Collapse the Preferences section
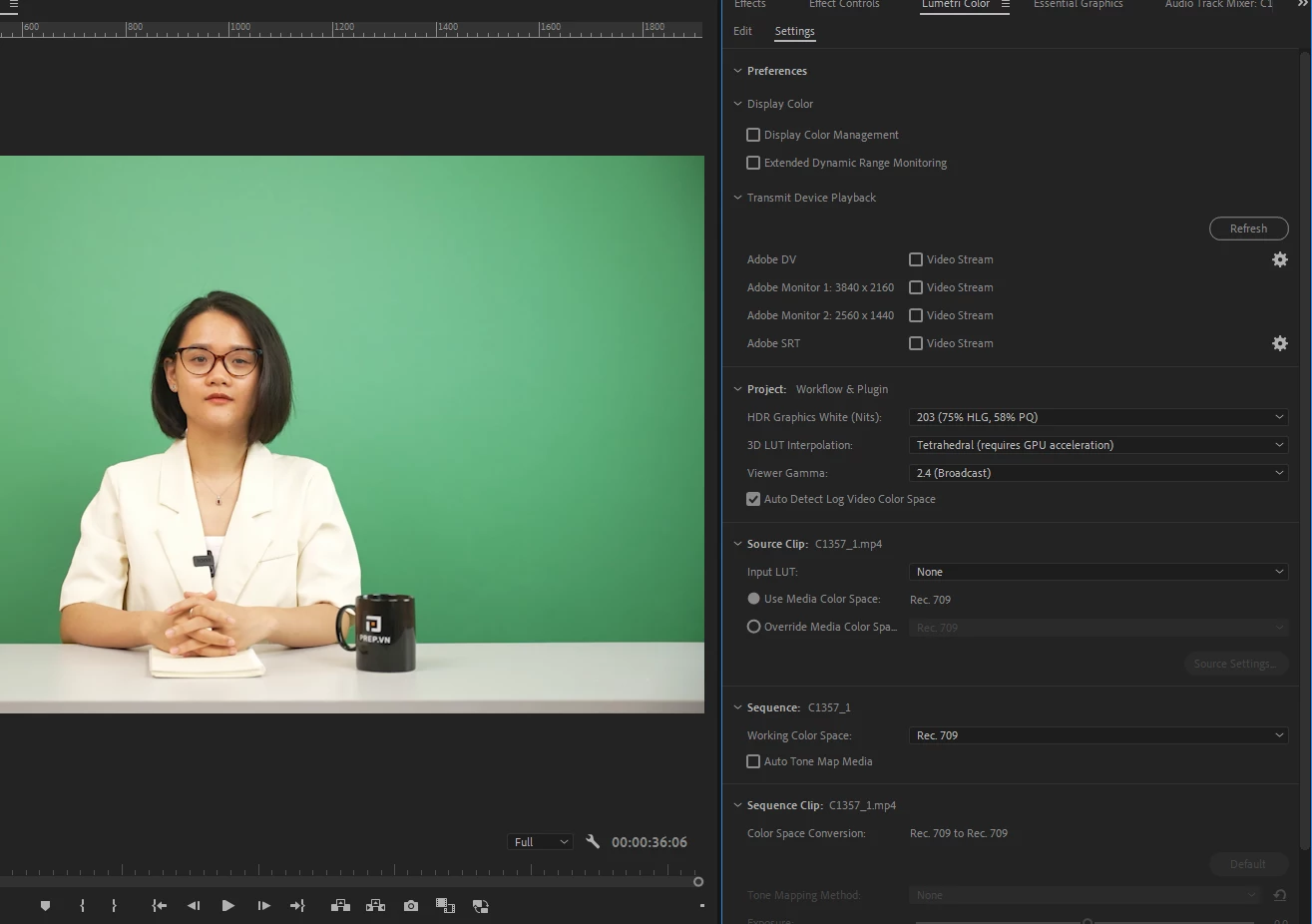The width and height of the screenshot is (1312, 924). (x=738, y=71)
